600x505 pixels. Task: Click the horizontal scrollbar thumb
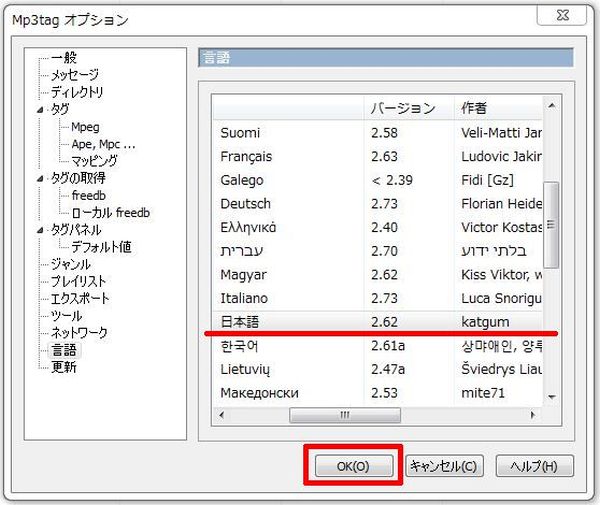coord(345,415)
